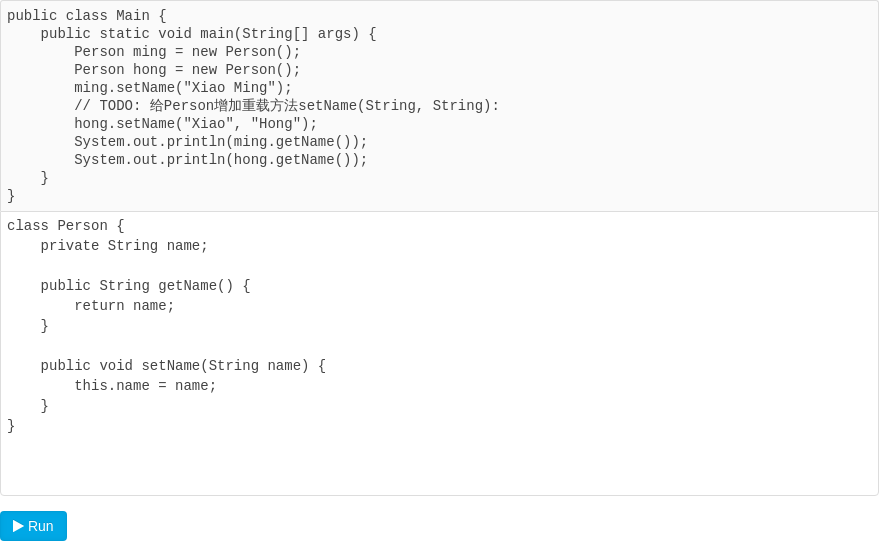Click on 'this.name = name;' line
Screen dimensions: 879x541
coord(145,386)
